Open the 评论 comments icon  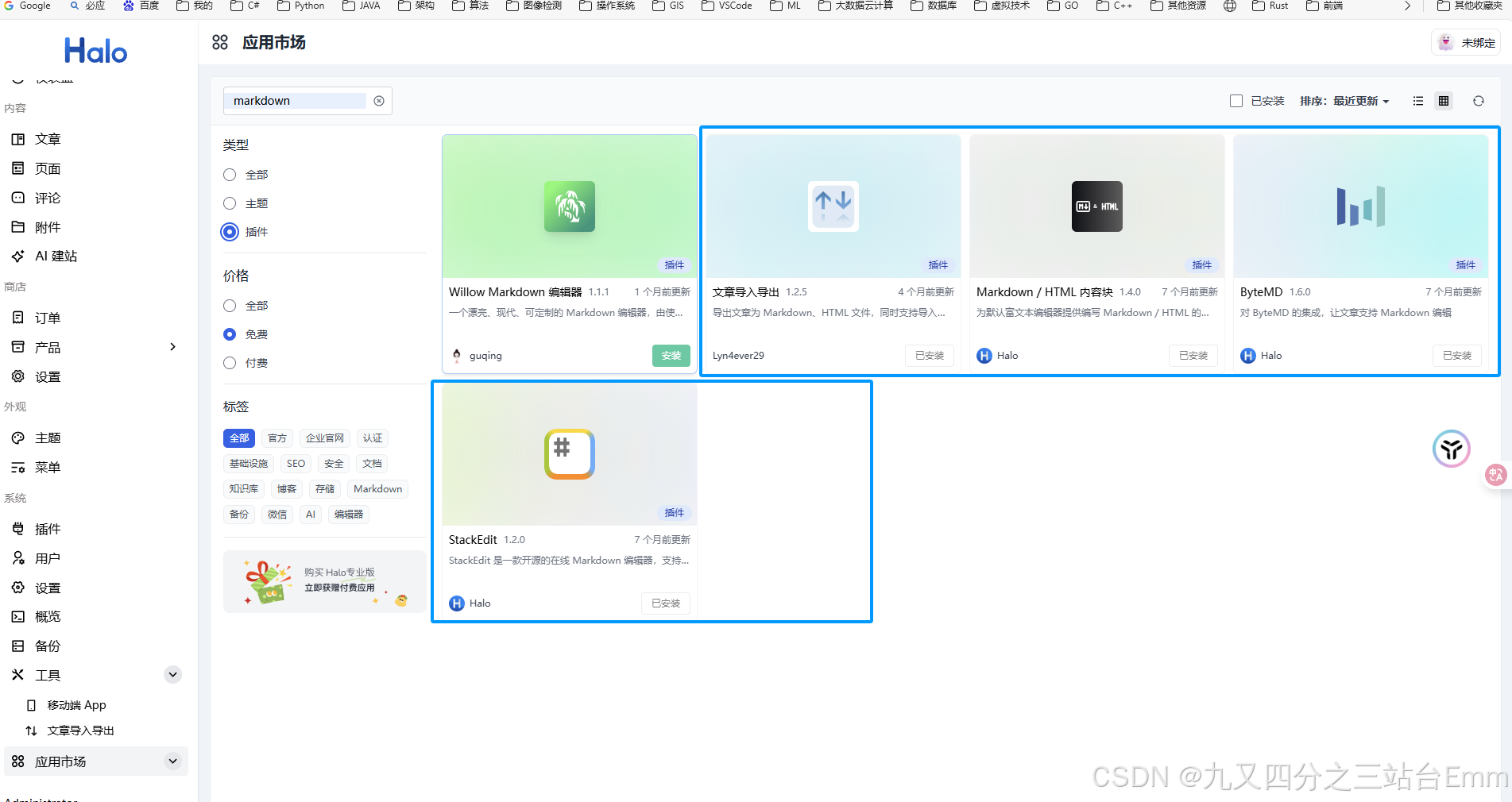18,198
